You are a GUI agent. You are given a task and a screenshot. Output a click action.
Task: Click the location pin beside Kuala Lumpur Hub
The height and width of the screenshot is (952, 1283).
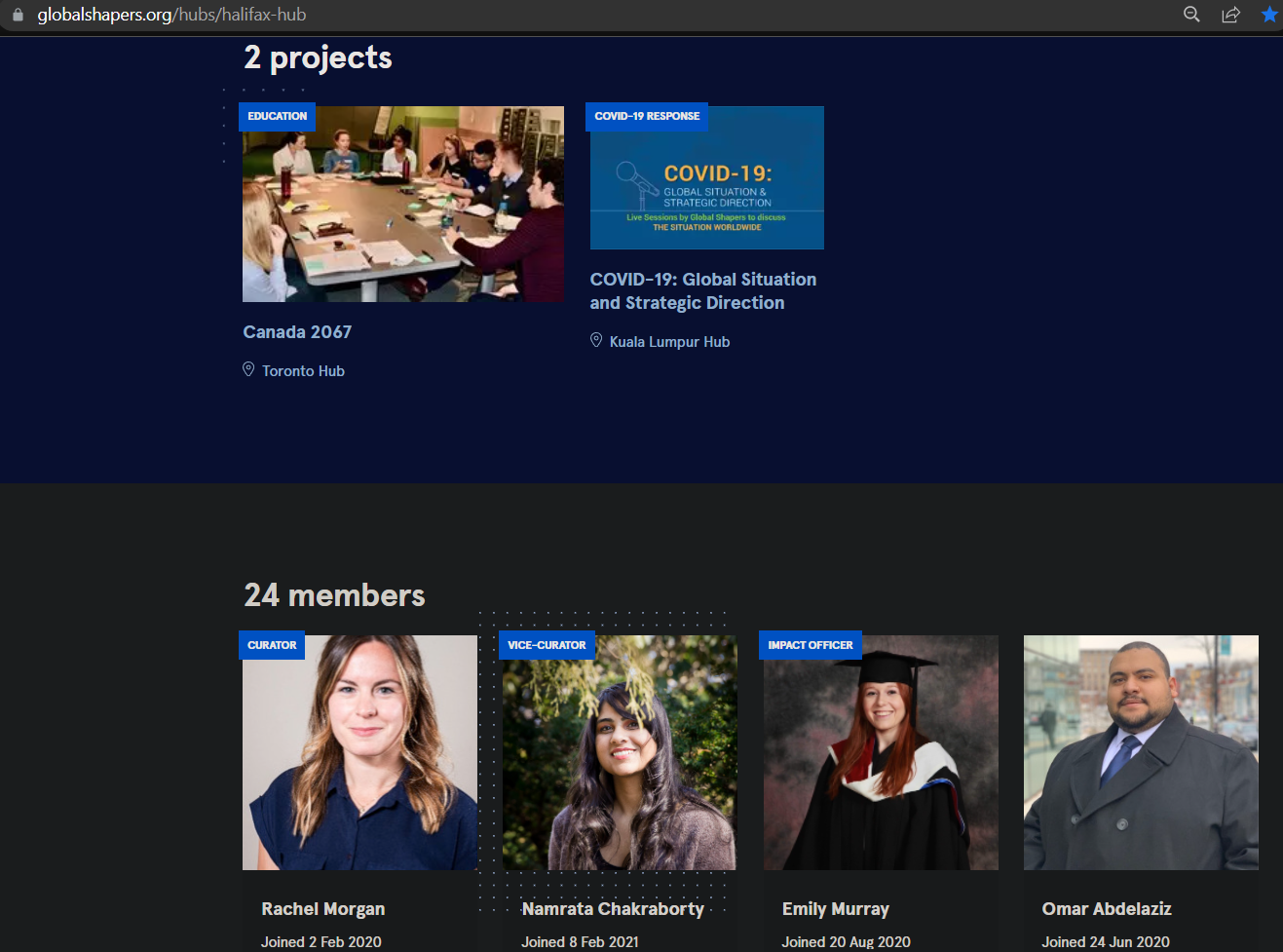(x=596, y=340)
